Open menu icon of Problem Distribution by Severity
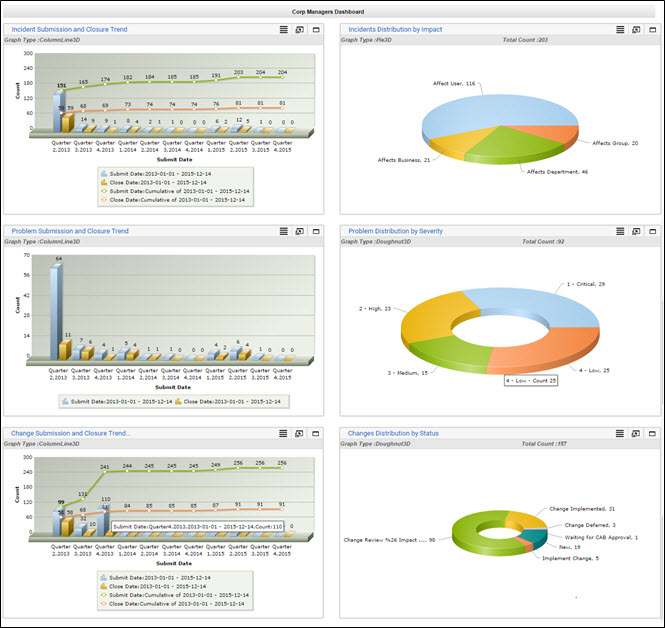The height and width of the screenshot is (628, 665). [x=620, y=231]
